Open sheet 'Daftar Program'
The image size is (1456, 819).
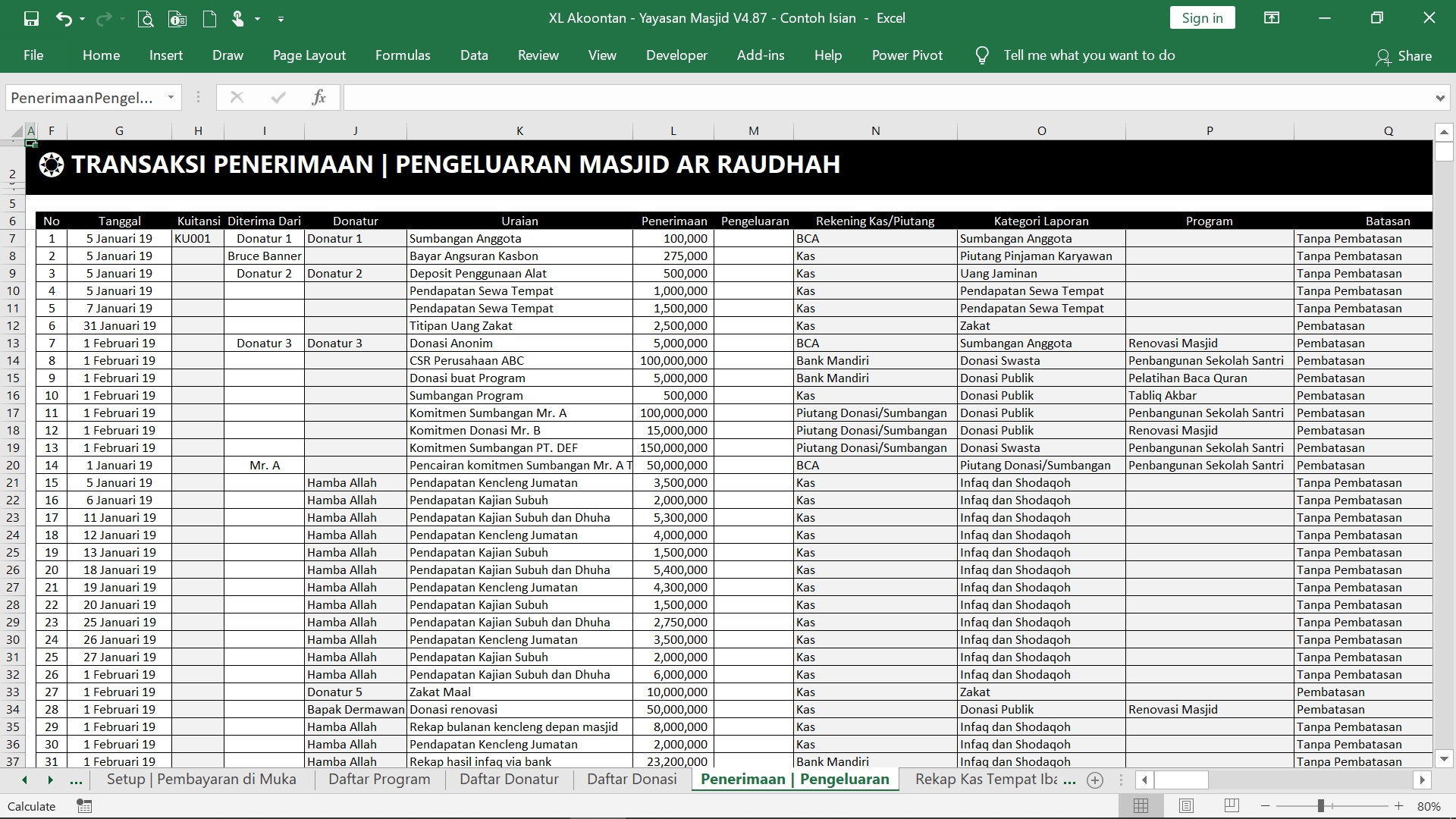tap(379, 780)
